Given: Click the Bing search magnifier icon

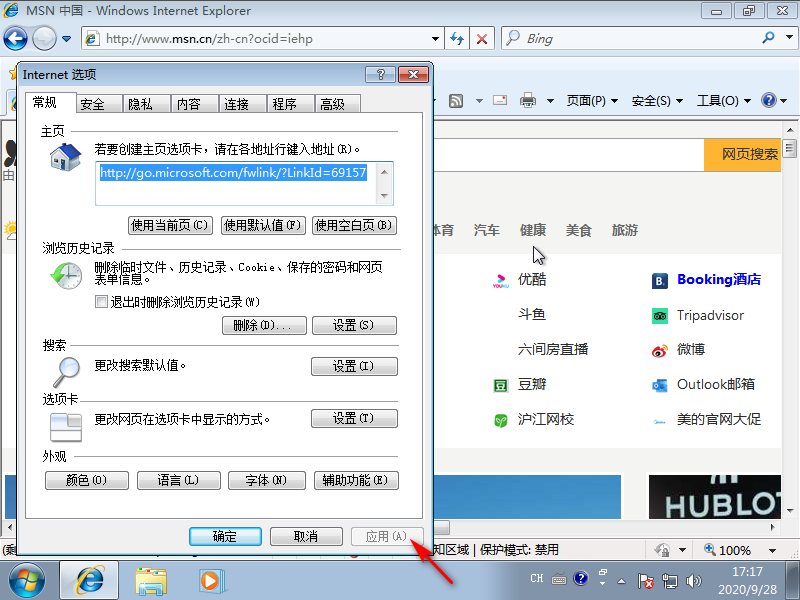Looking at the screenshot, I should (x=769, y=39).
